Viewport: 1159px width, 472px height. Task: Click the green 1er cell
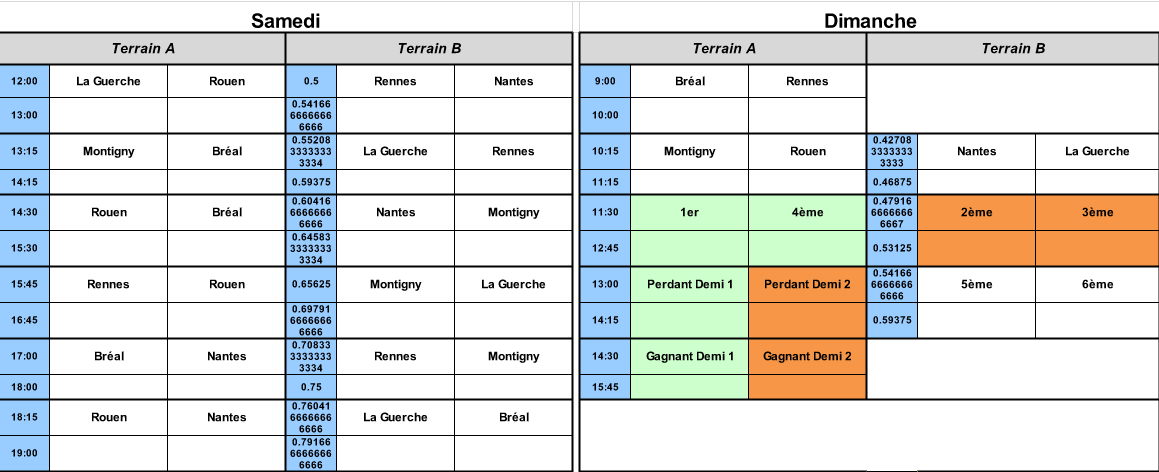pos(689,213)
